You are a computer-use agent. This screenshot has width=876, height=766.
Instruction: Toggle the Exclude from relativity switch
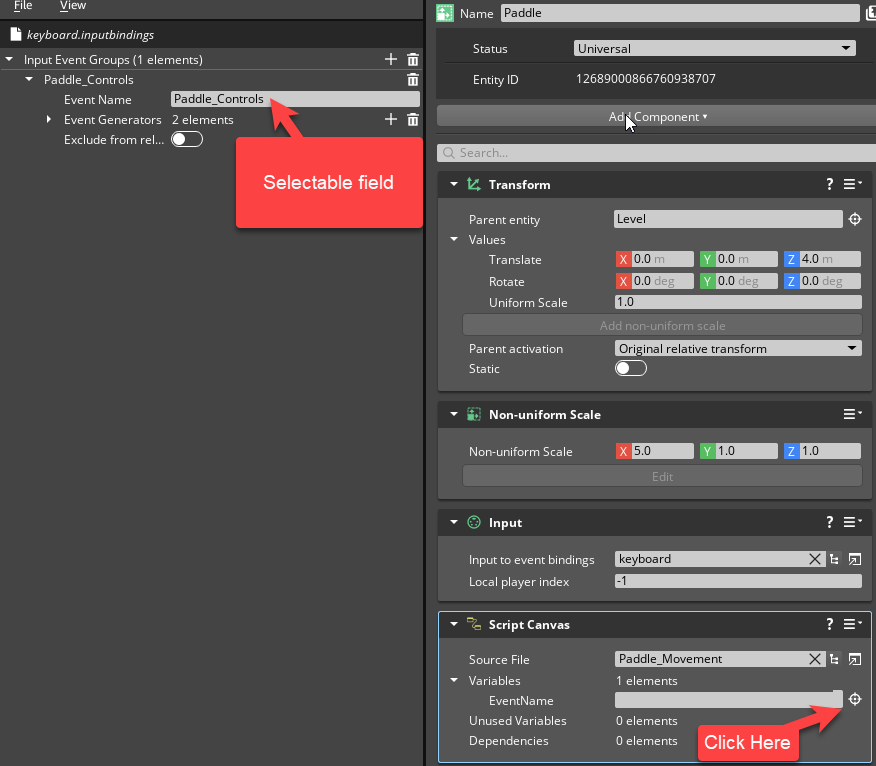[187, 139]
